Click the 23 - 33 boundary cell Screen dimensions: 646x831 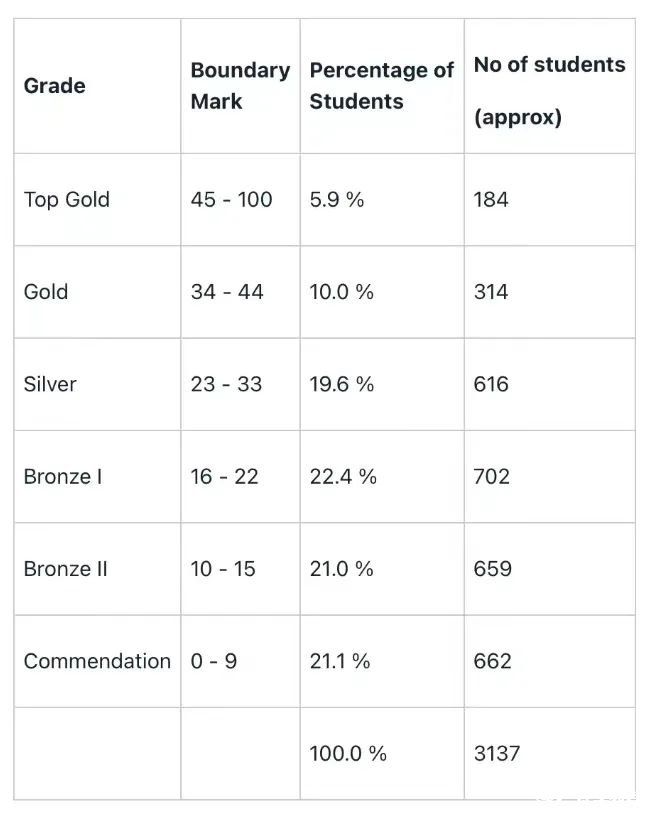point(226,384)
